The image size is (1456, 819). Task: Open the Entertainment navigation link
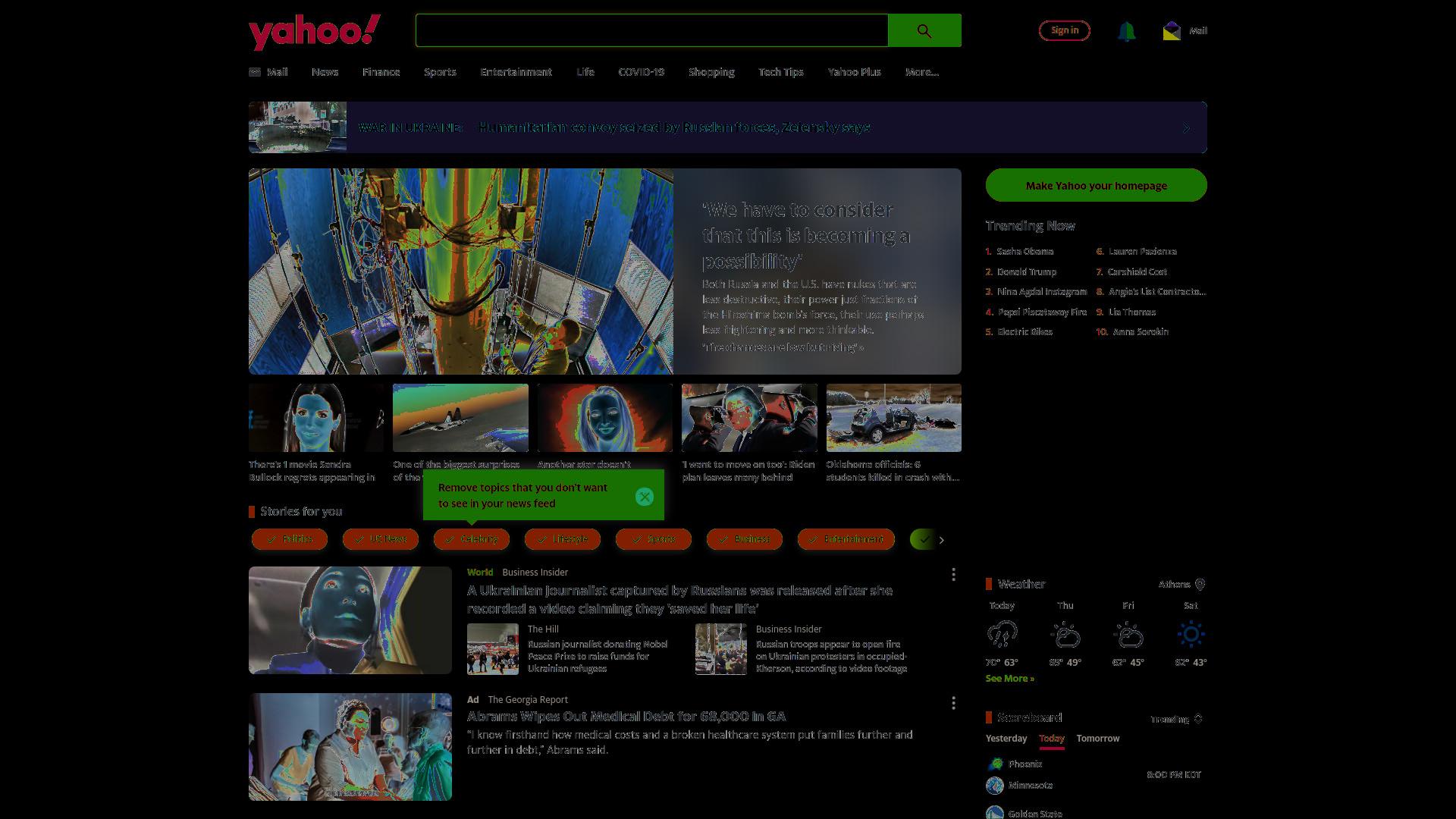click(516, 72)
